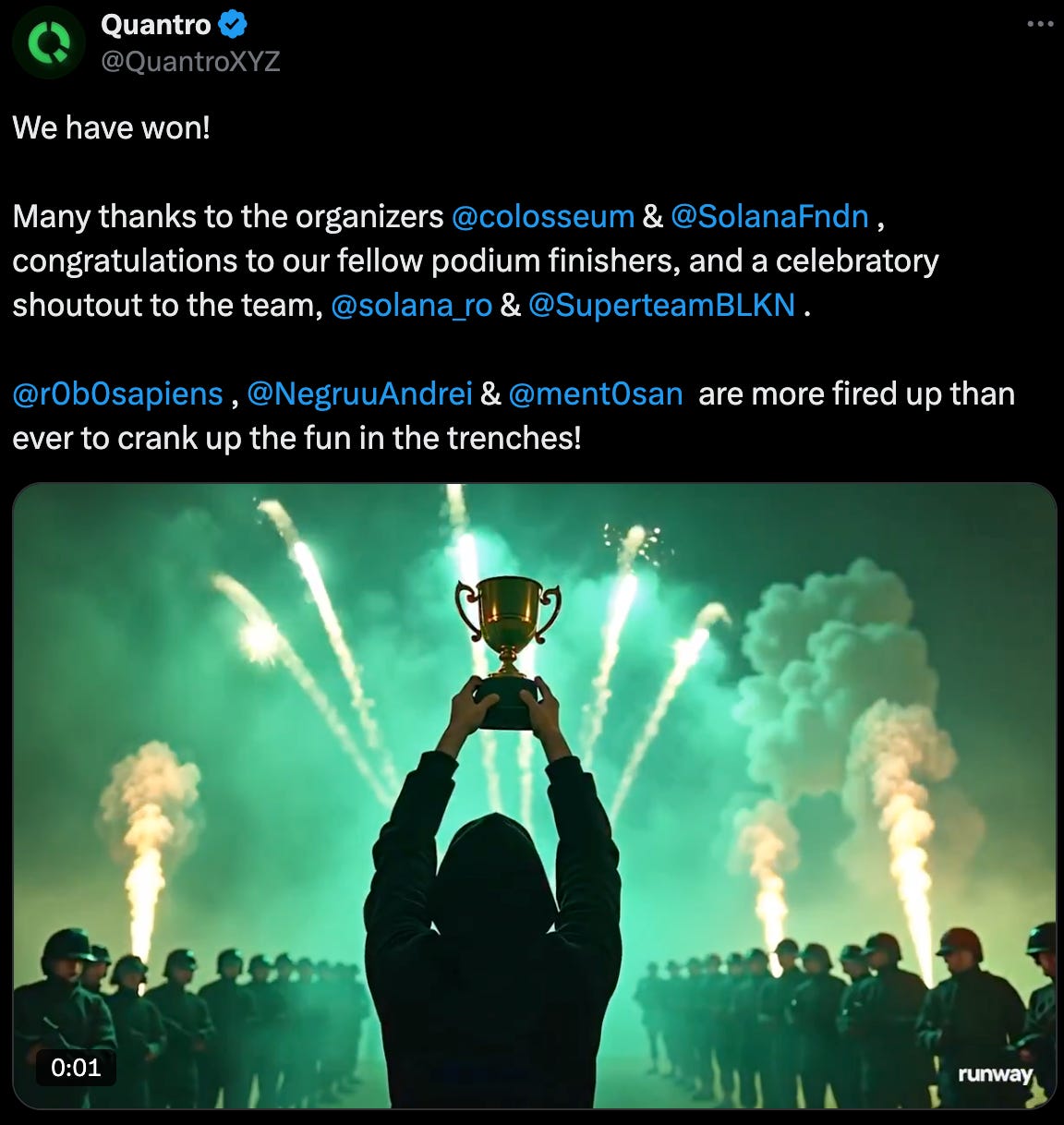Visit the @solana_ro profile mention

(411, 305)
